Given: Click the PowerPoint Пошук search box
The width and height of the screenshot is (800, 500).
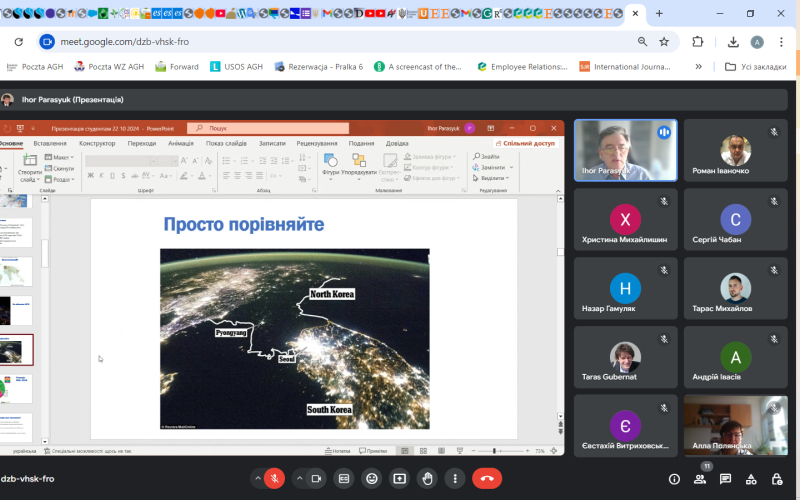Looking at the screenshot, I should tap(268, 129).
